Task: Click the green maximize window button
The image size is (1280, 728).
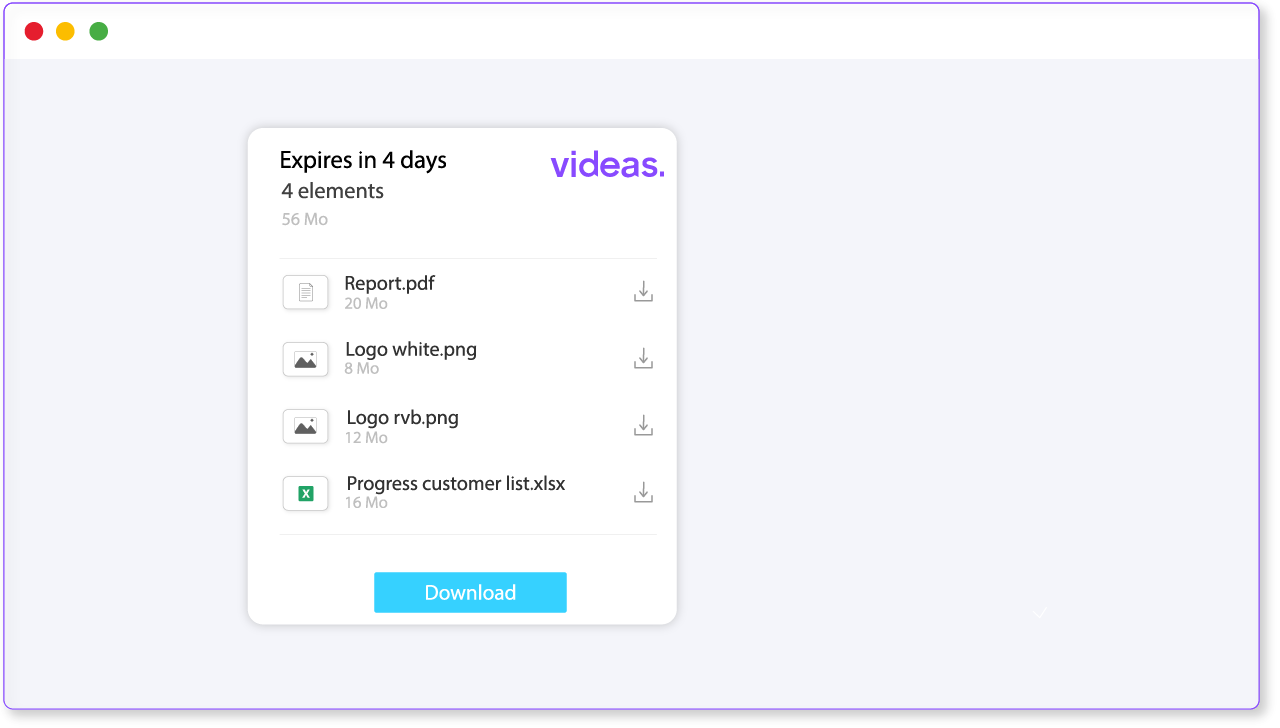Action: [x=98, y=31]
